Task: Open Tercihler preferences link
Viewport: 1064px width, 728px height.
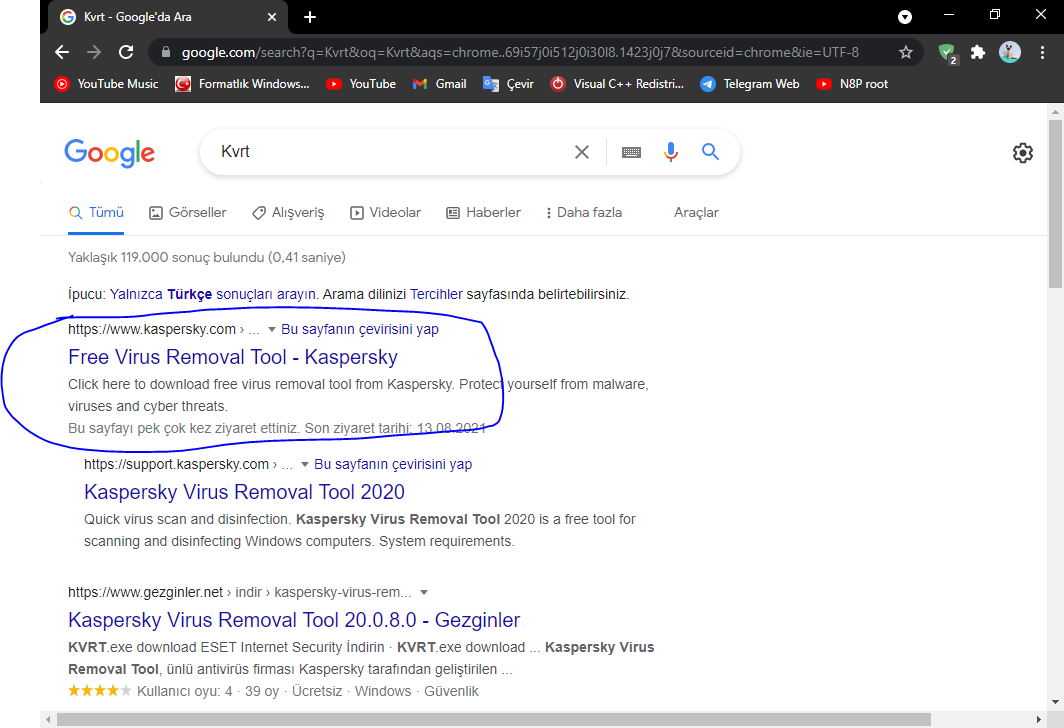Action: [436, 294]
